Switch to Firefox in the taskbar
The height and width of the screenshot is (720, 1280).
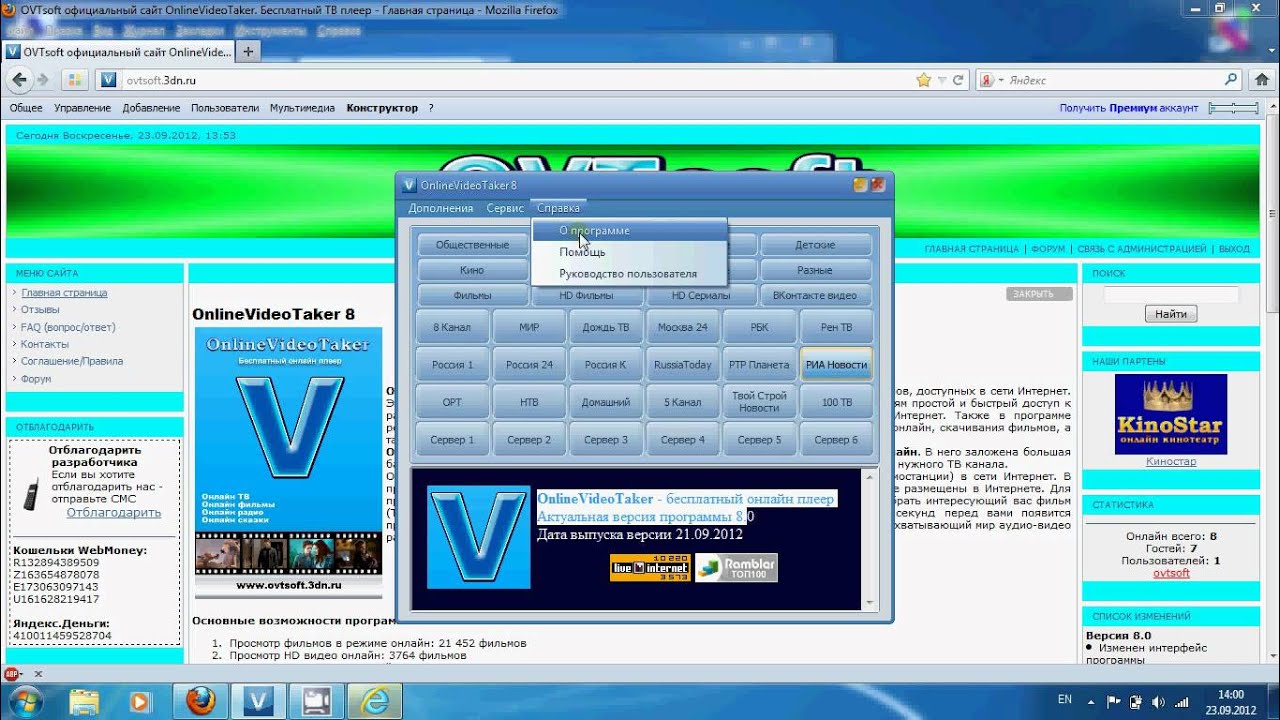pos(202,700)
